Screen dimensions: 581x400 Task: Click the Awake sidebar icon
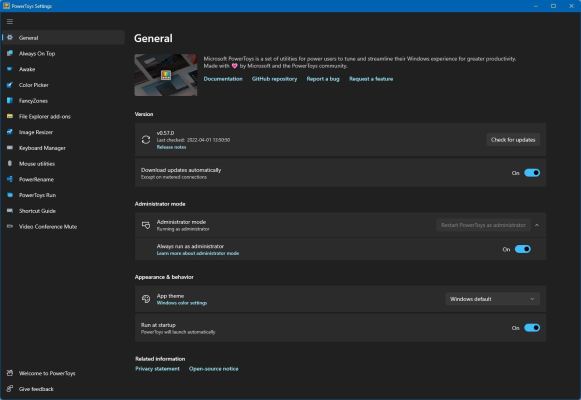[10, 69]
